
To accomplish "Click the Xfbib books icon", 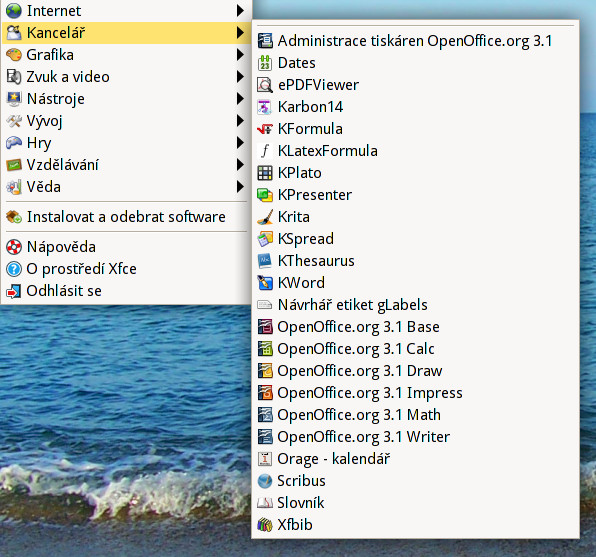I will (265, 525).
